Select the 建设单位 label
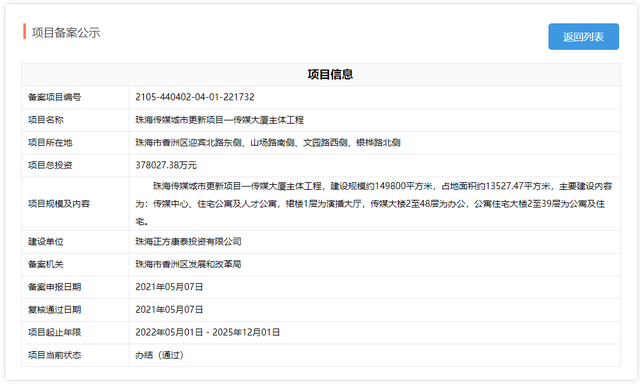Viewport: 640px width, 384px height. [46, 242]
